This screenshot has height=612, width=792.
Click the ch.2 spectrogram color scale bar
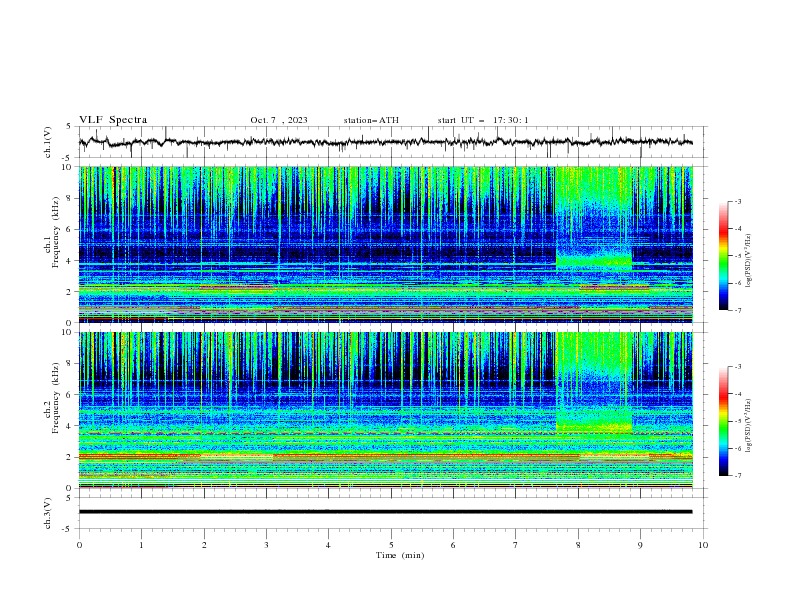(x=723, y=421)
